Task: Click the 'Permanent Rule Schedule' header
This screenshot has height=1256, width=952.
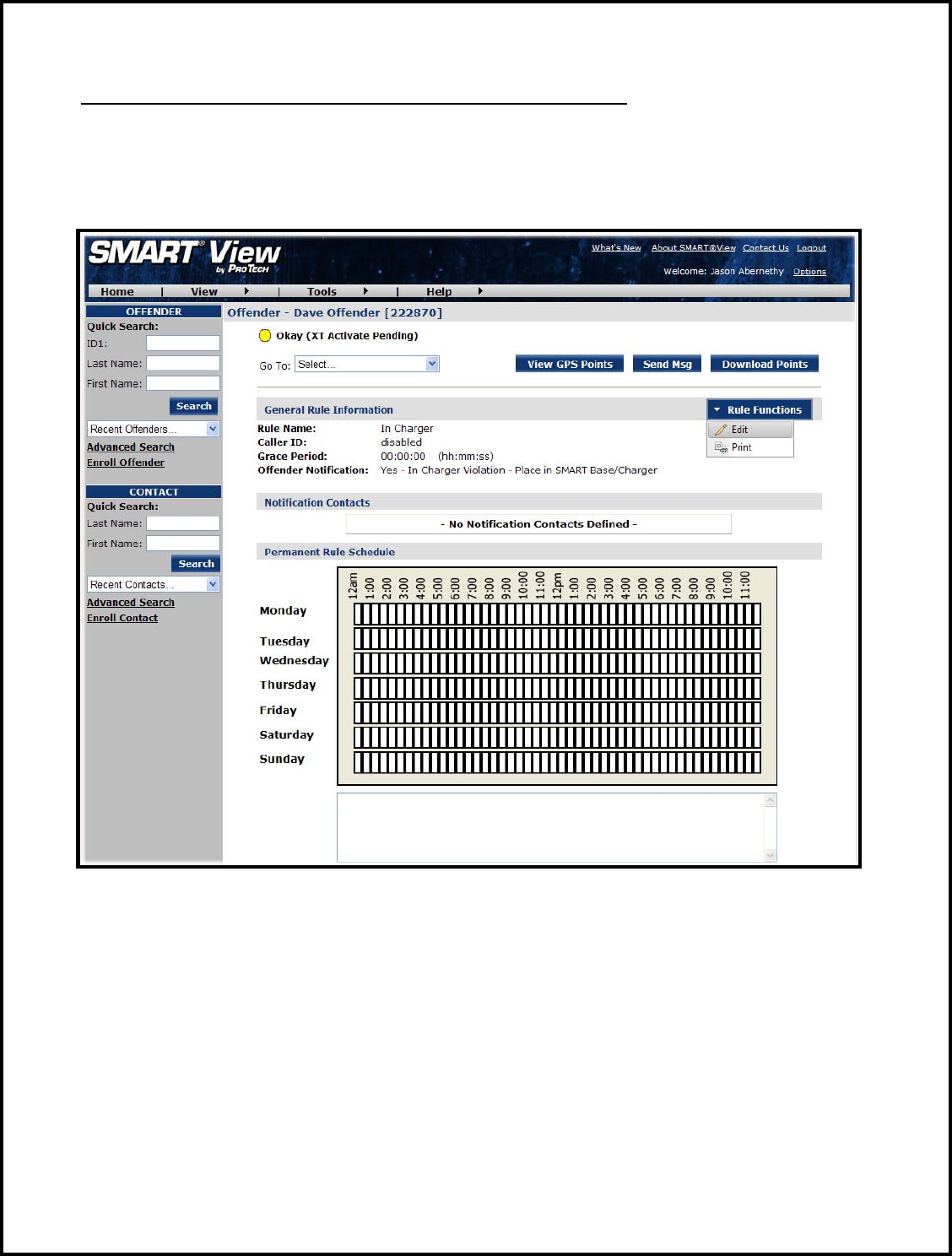Action: 329,552
